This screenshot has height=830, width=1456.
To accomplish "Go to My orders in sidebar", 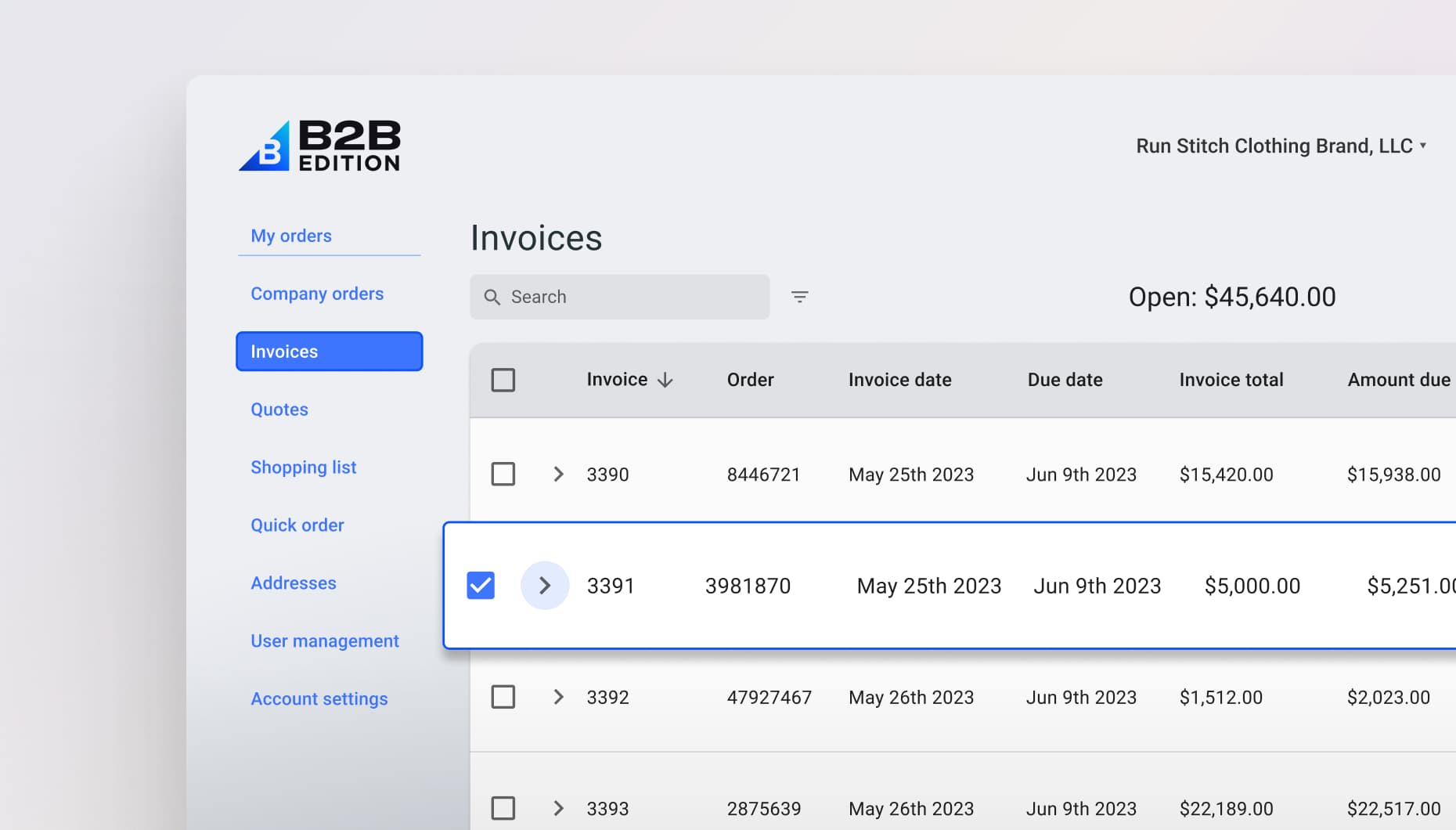I will 291,236.
